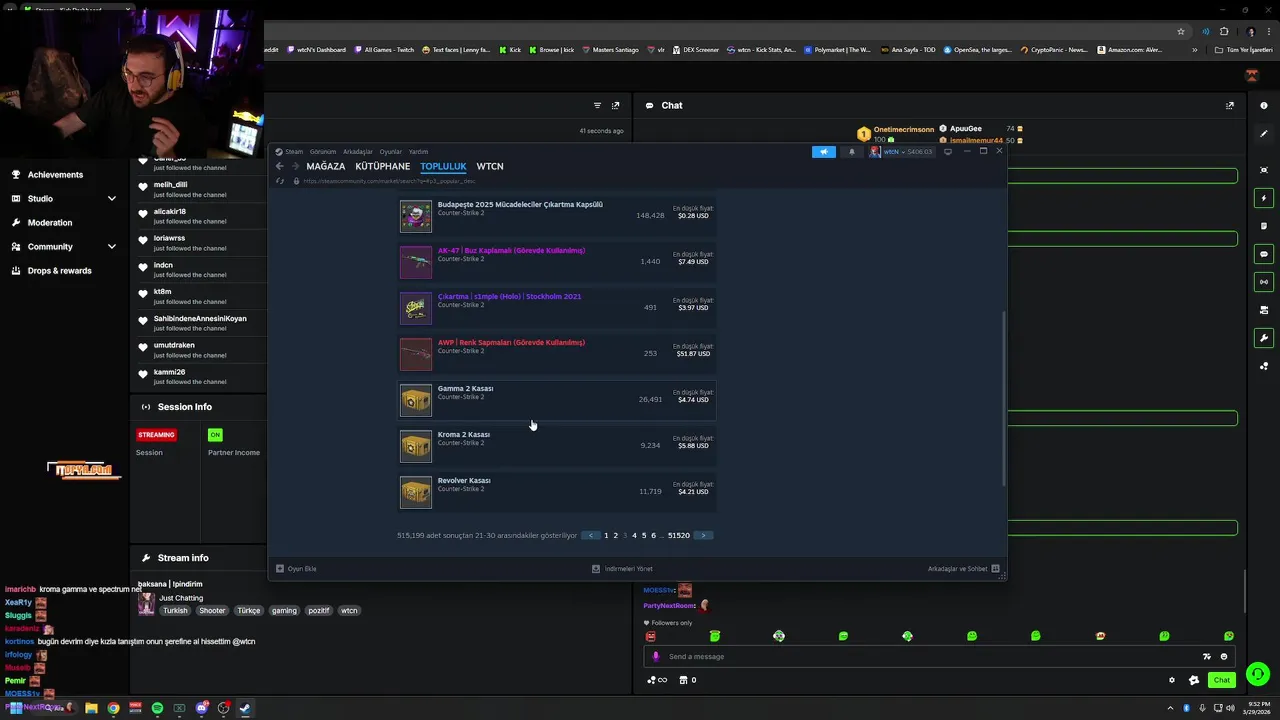Open s1mple Holo Stockholm 2021 sticker listing
Image resolution: width=1280 pixels, height=720 pixels.
click(557, 308)
